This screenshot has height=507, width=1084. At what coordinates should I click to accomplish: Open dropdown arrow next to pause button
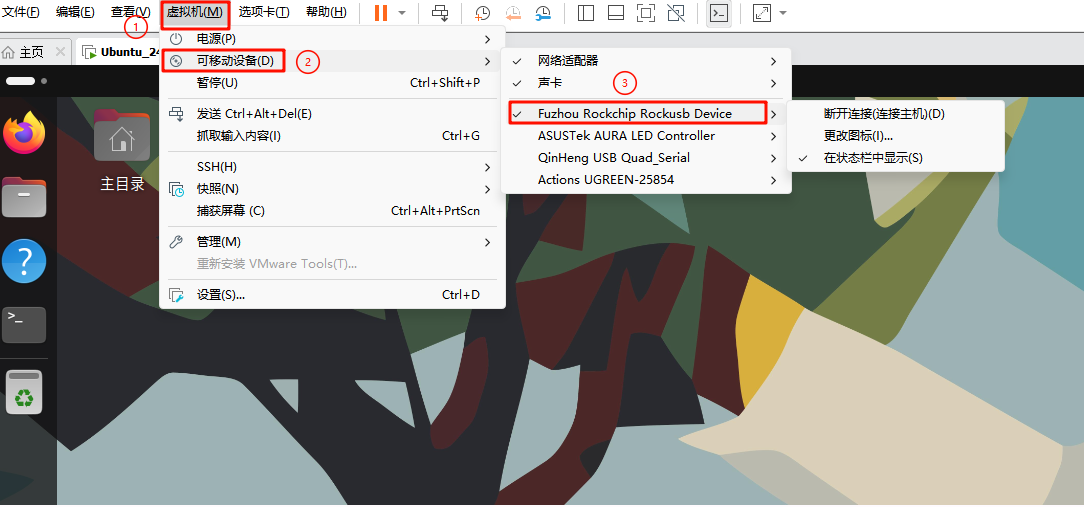402,13
